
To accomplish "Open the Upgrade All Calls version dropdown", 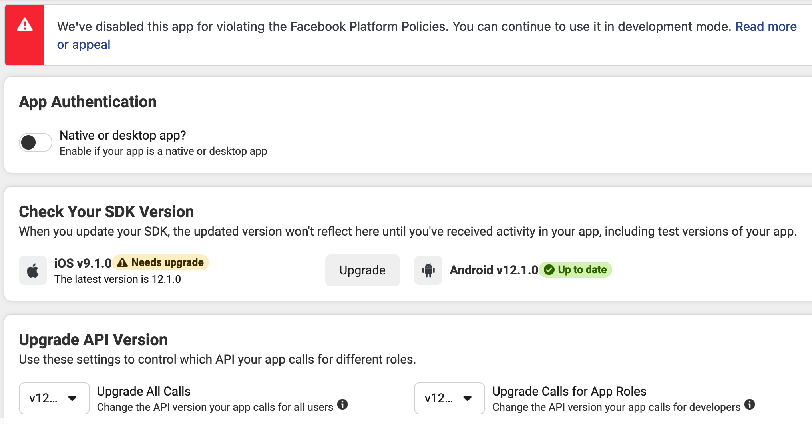I will 54,398.
